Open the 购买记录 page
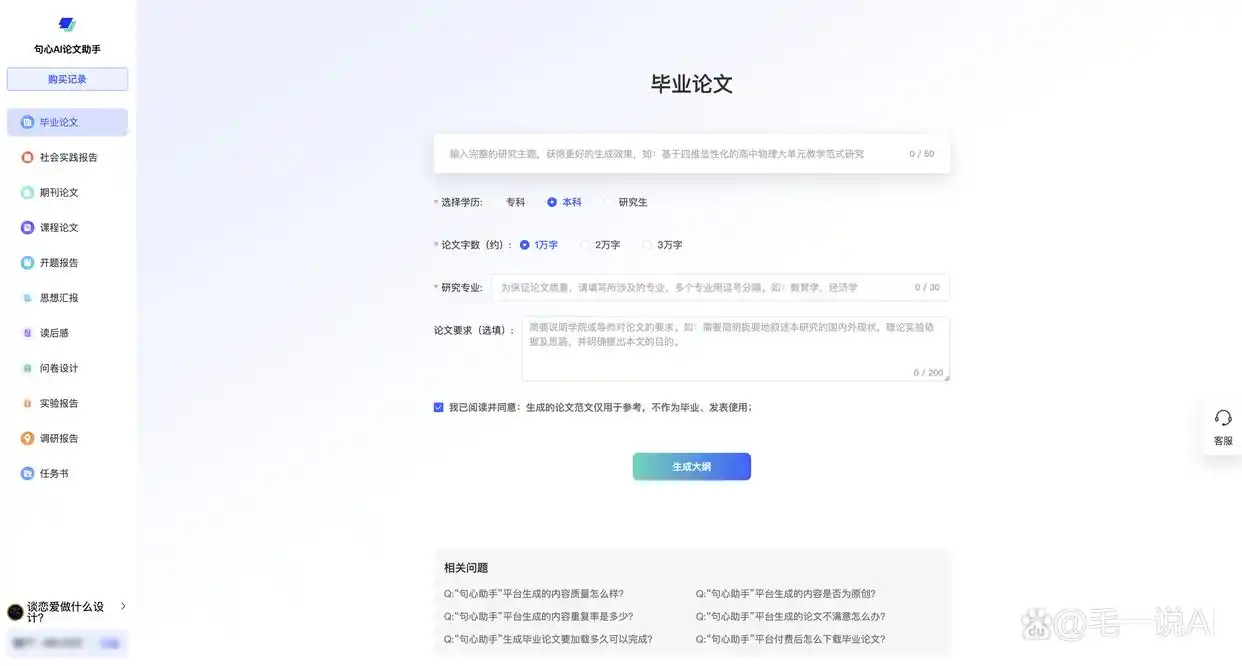1242x666 pixels. 67,79
